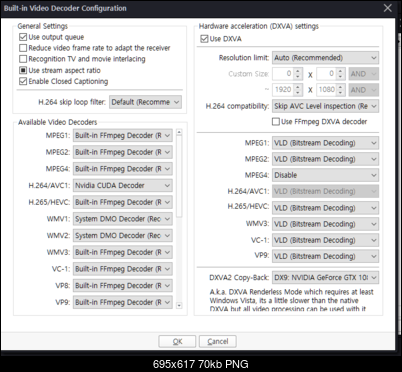
Task: Open H.265/HEVC available decoder dropdown
Action: point(123,202)
